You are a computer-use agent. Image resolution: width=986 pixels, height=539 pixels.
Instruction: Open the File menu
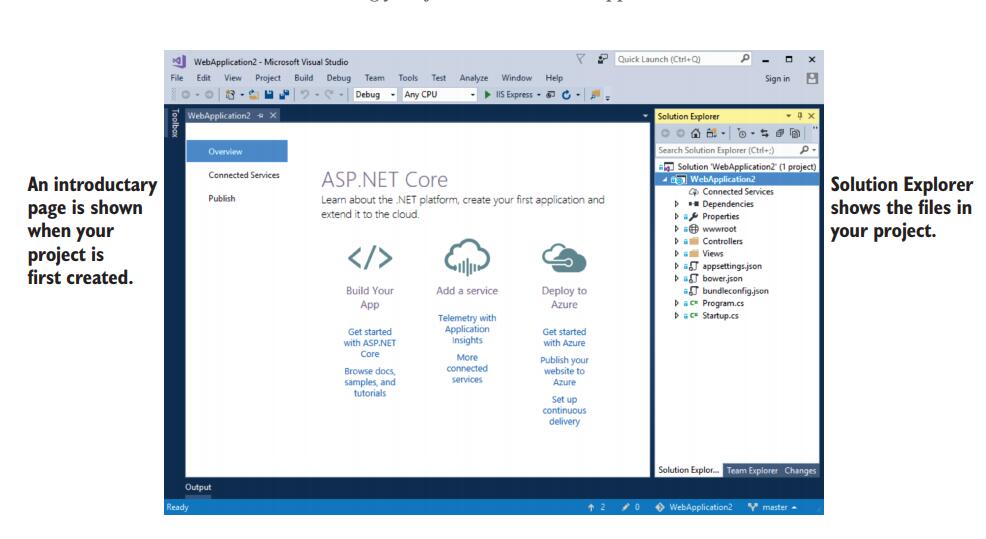(x=177, y=78)
